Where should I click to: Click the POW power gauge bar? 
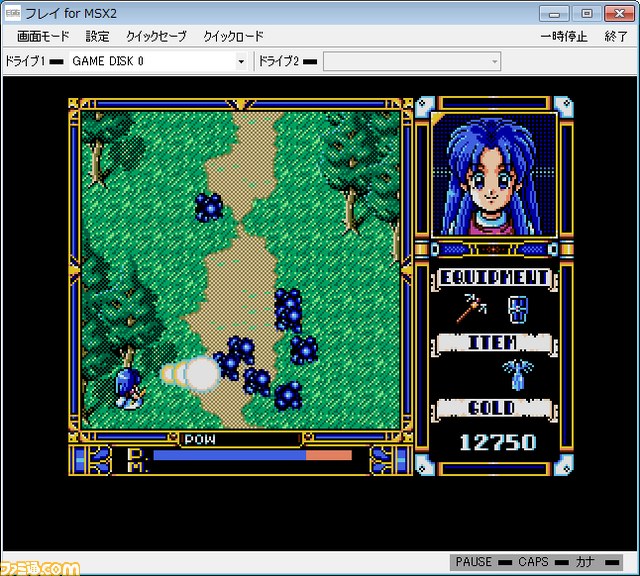(x=252, y=455)
